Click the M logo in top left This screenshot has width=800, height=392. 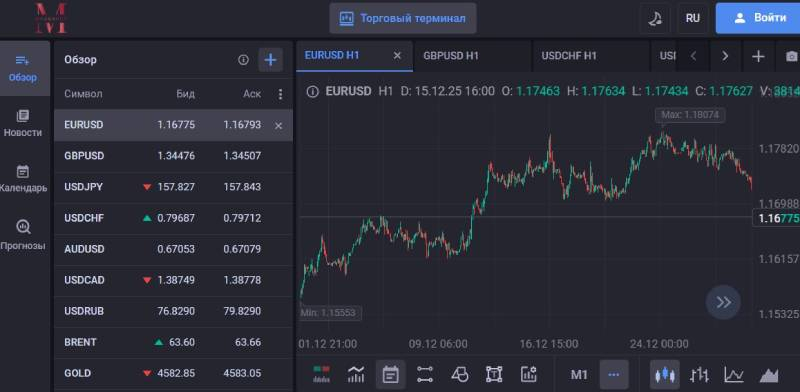coord(51,18)
